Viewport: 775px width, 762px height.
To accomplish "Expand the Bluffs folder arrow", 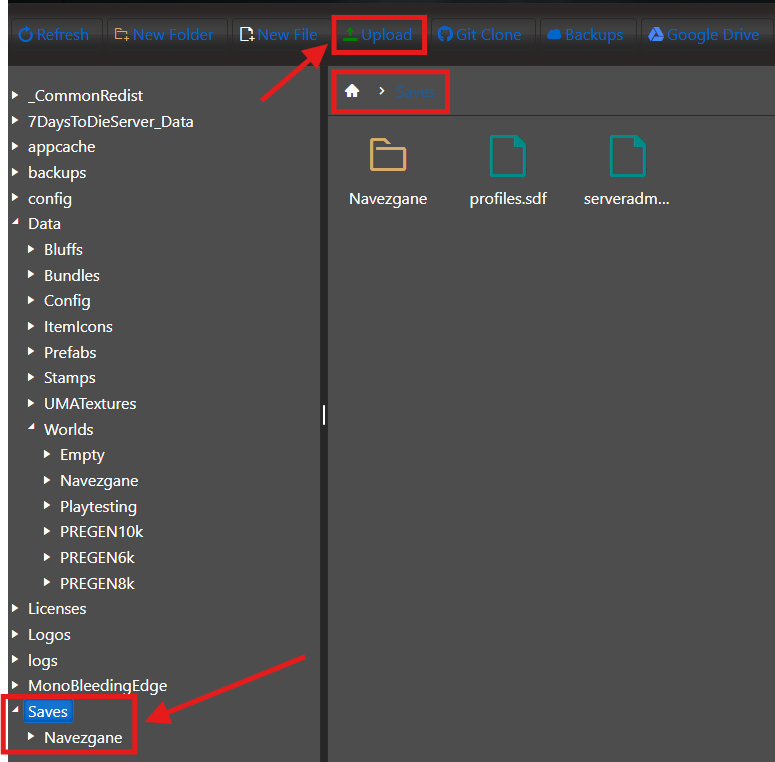I will point(31,249).
